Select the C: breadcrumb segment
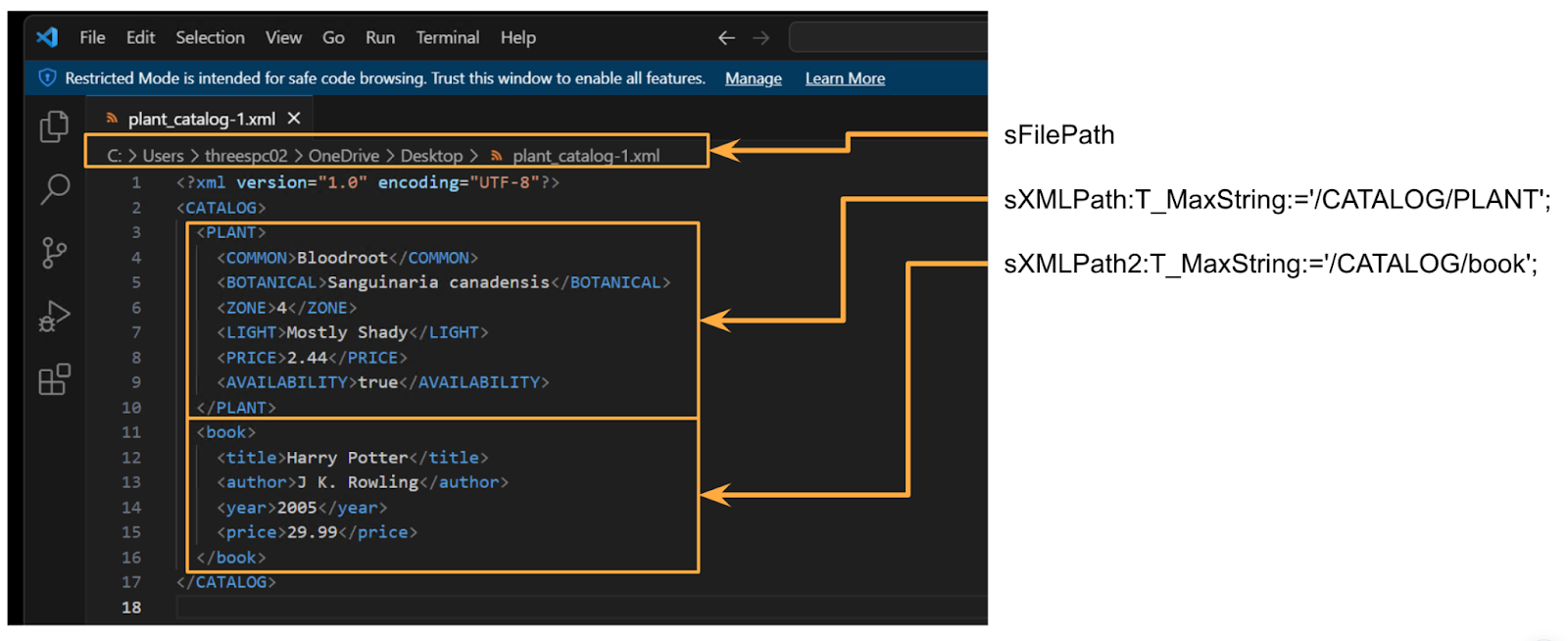 coord(114,156)
